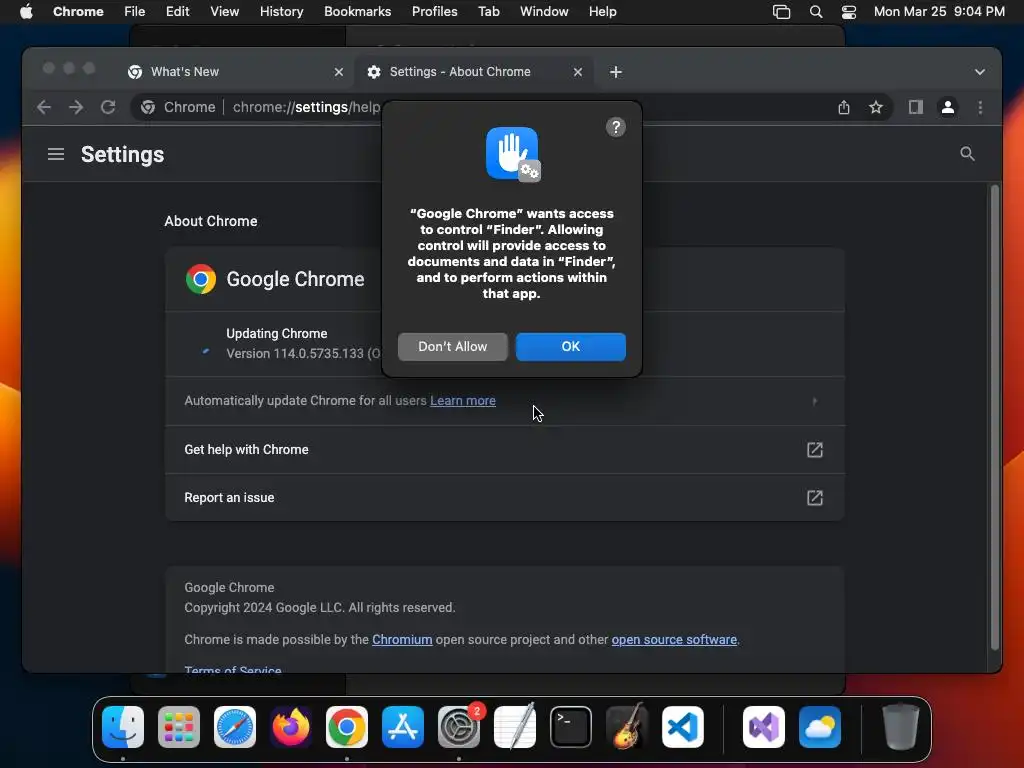This screenshot has height=768, width=1024.
Task: Click the Chrome site info chip
Action: point(178,107)
